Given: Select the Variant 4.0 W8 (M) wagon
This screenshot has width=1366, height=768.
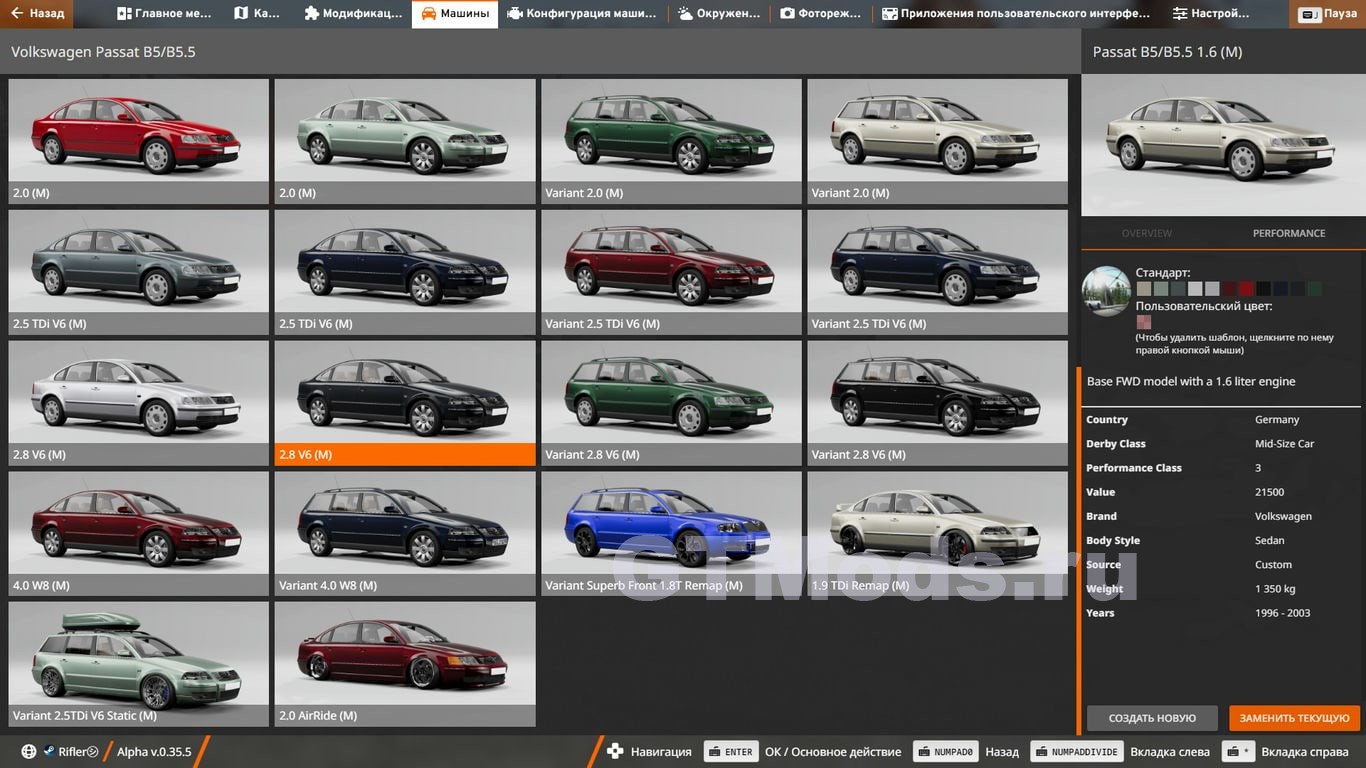Looking at the screenshot, I should pos(405,534).
